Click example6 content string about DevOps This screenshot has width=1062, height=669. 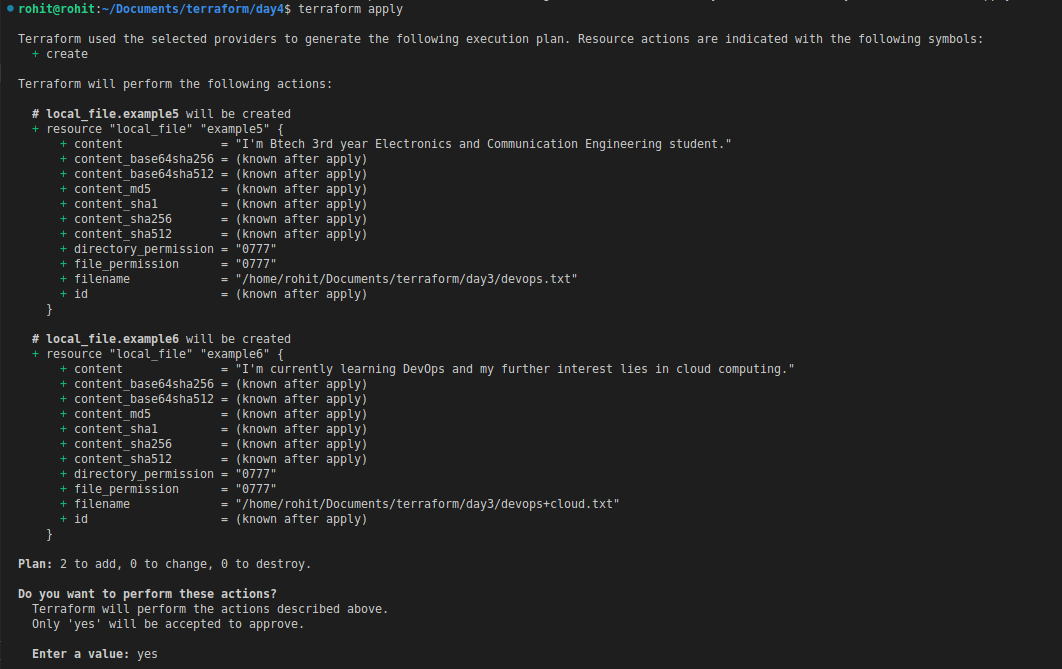point(515,369)
